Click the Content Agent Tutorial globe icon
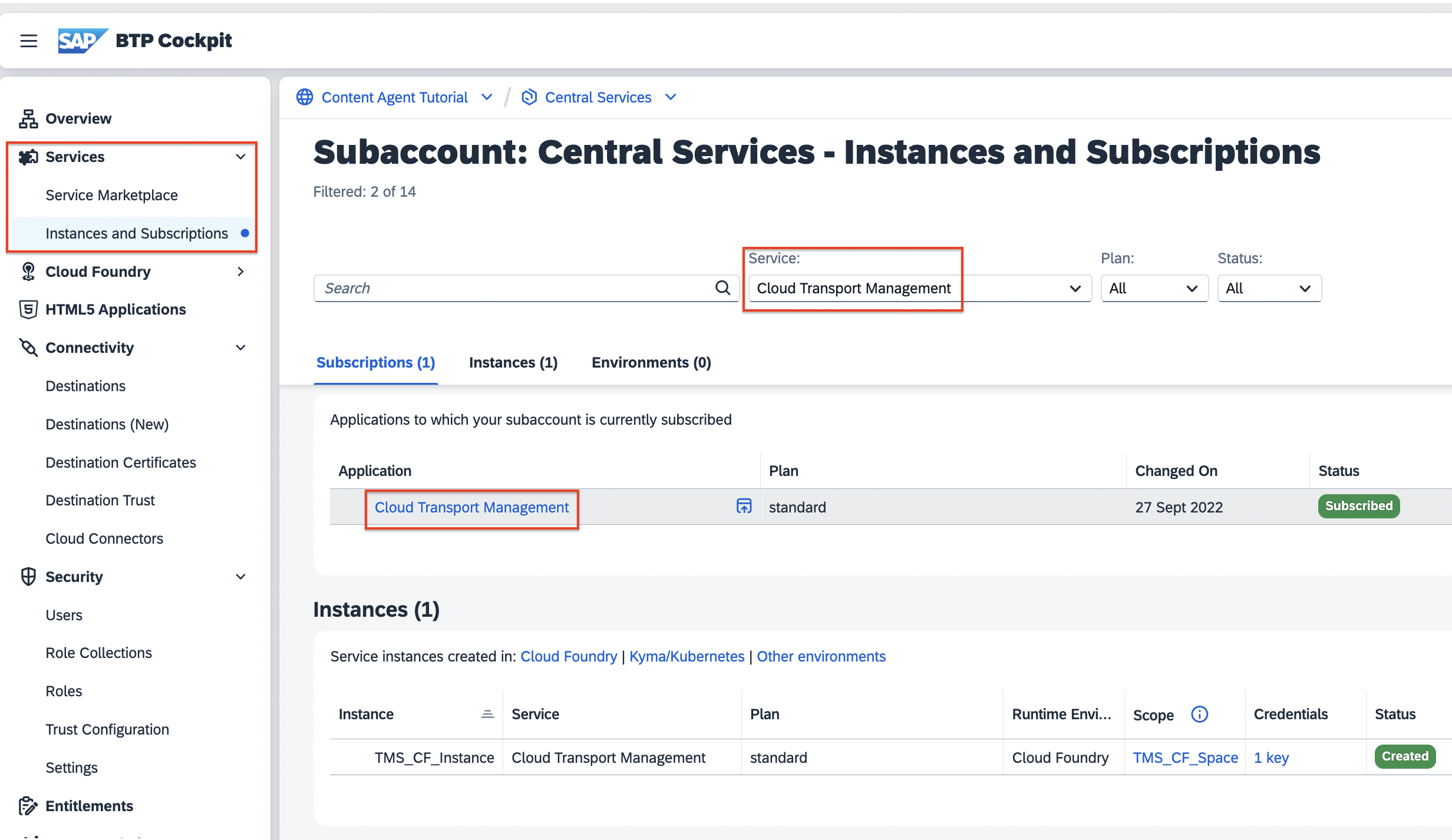The image size is (1452, 840). point(305,97)
